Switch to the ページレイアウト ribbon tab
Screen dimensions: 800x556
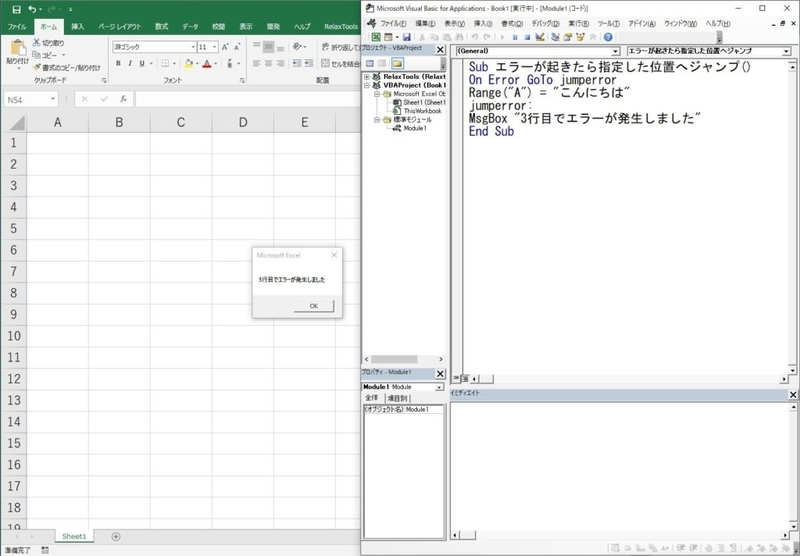click(119, 27)
